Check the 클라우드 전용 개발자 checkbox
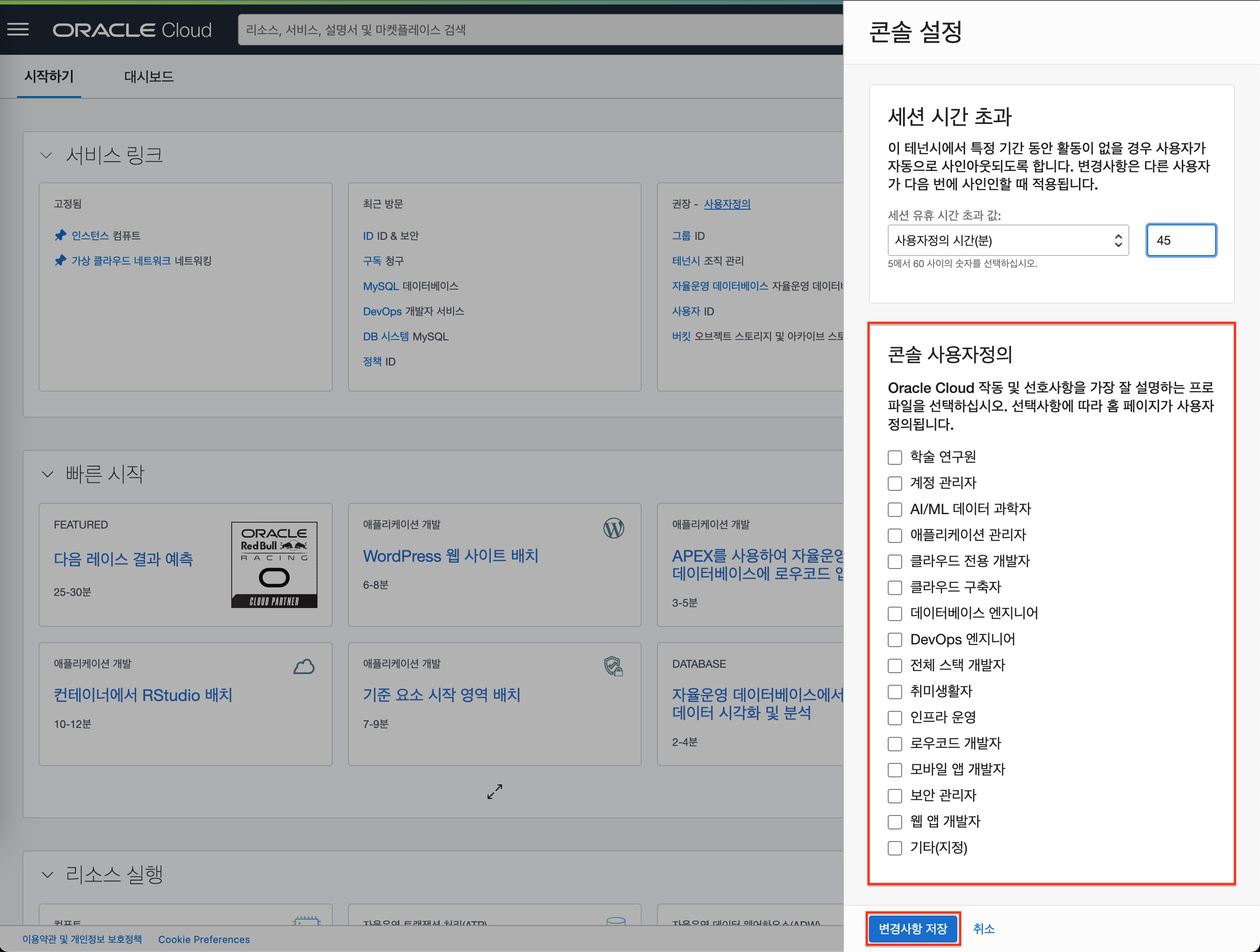The height and width of the screenshot is (952, 1260). pos(895,562)
